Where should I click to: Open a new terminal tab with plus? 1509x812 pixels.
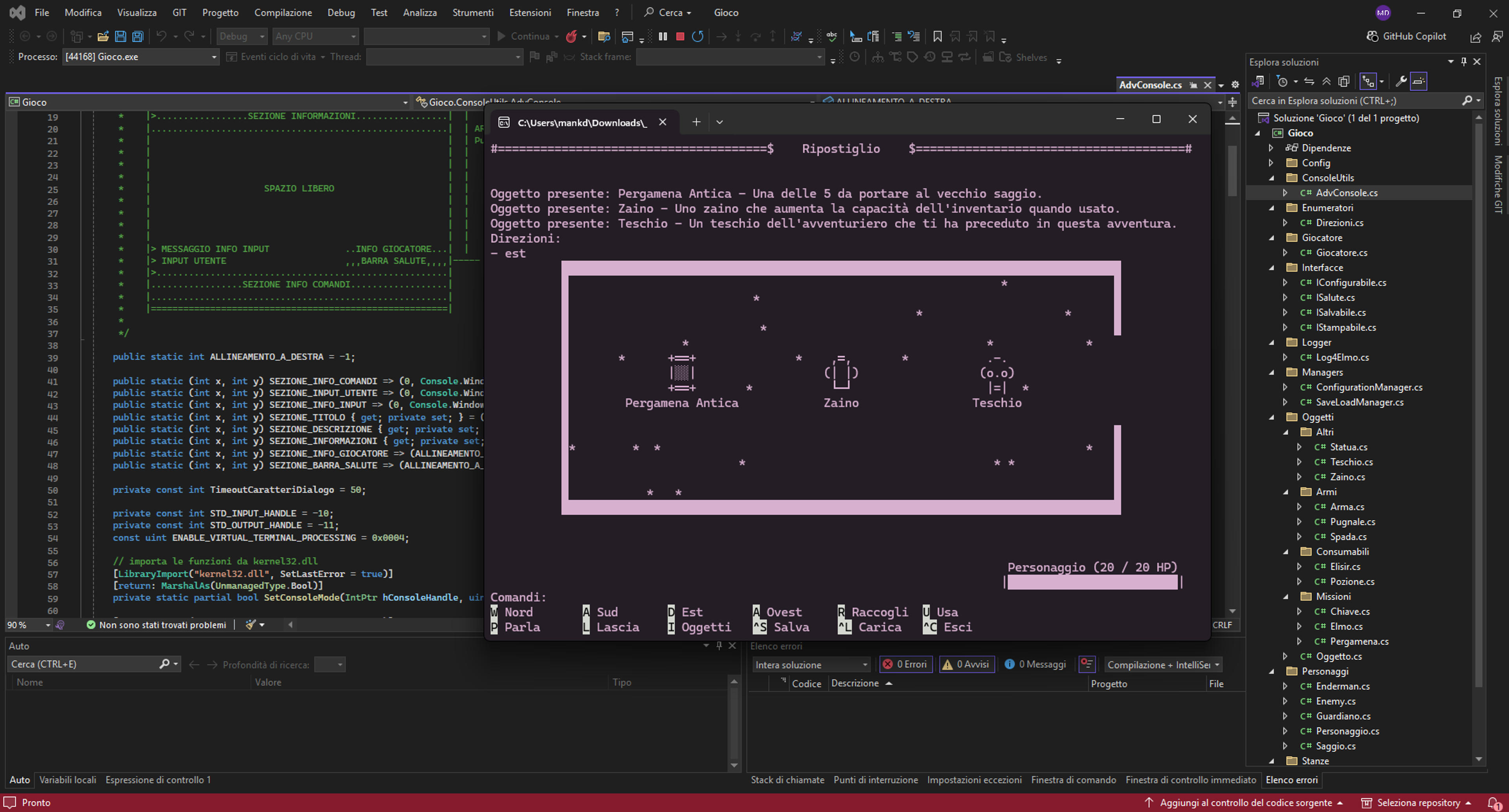point(696,122)
